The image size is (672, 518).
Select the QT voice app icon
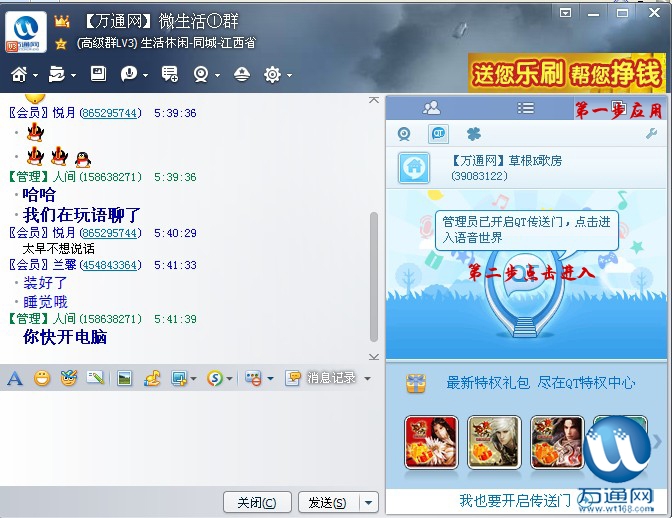pos(438,134)
